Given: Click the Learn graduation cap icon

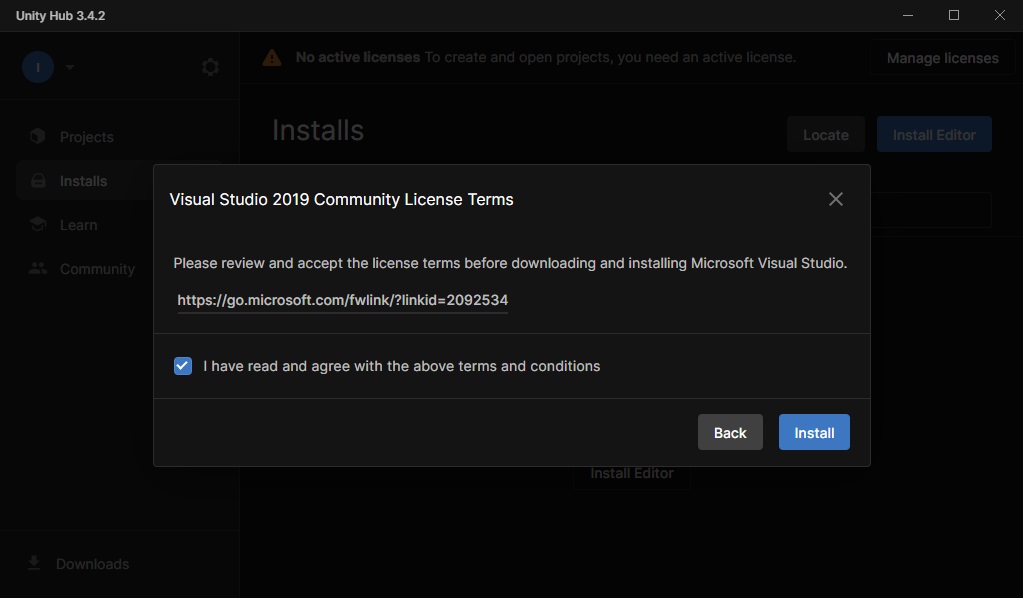Looking at the screenshot, I should (x=38, y=224).
